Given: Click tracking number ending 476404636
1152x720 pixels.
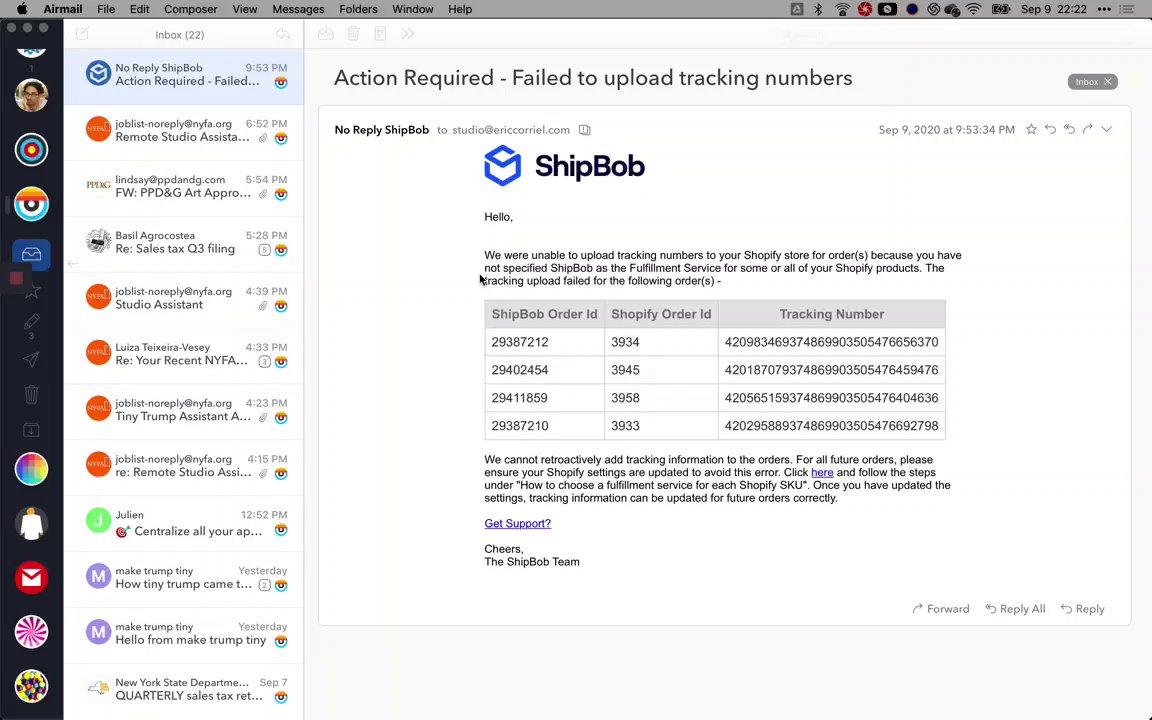Looking at the screenshot, I should 832,397.
